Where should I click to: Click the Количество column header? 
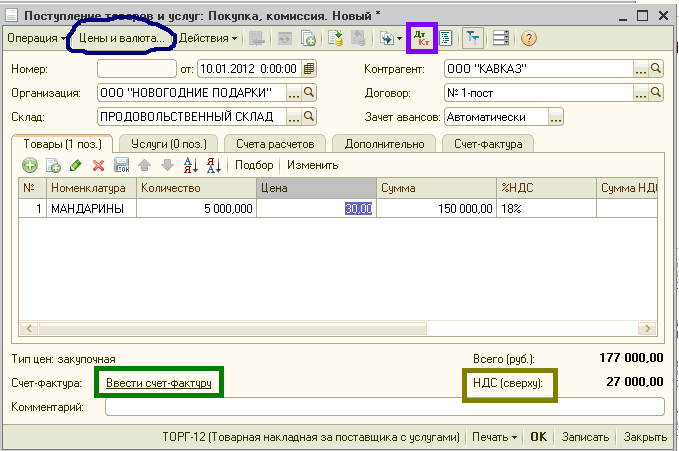tap(197, 188)
